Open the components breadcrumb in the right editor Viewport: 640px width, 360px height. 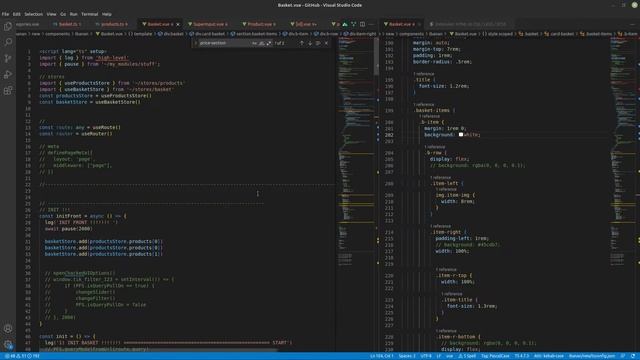[x=411, y=34]
